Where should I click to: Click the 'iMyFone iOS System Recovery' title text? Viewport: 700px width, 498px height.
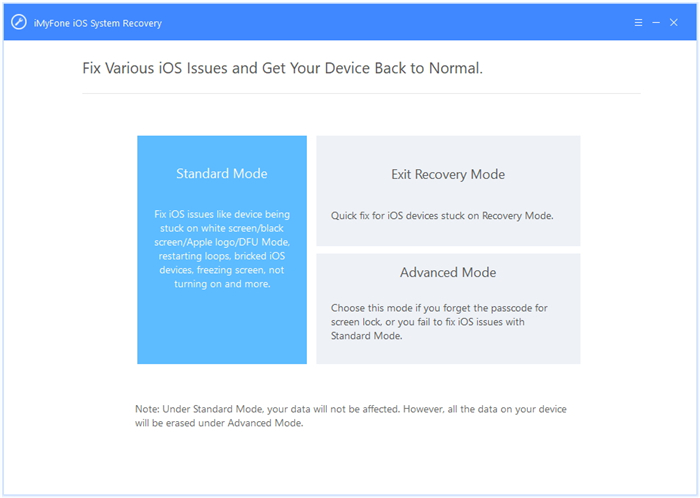point(98,23)
